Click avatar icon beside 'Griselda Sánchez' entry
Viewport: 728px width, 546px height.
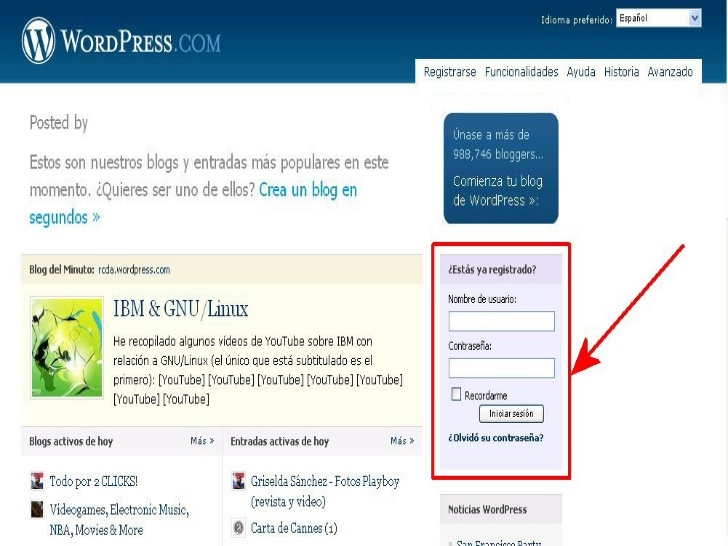coord(239,481)
